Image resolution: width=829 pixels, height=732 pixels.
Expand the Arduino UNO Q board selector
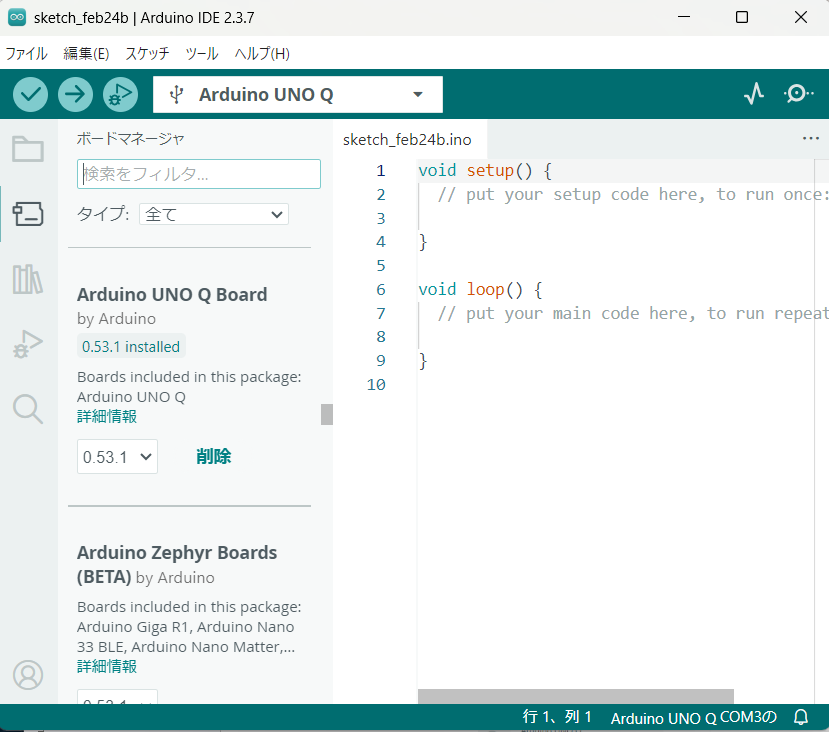tap(298, 95)
